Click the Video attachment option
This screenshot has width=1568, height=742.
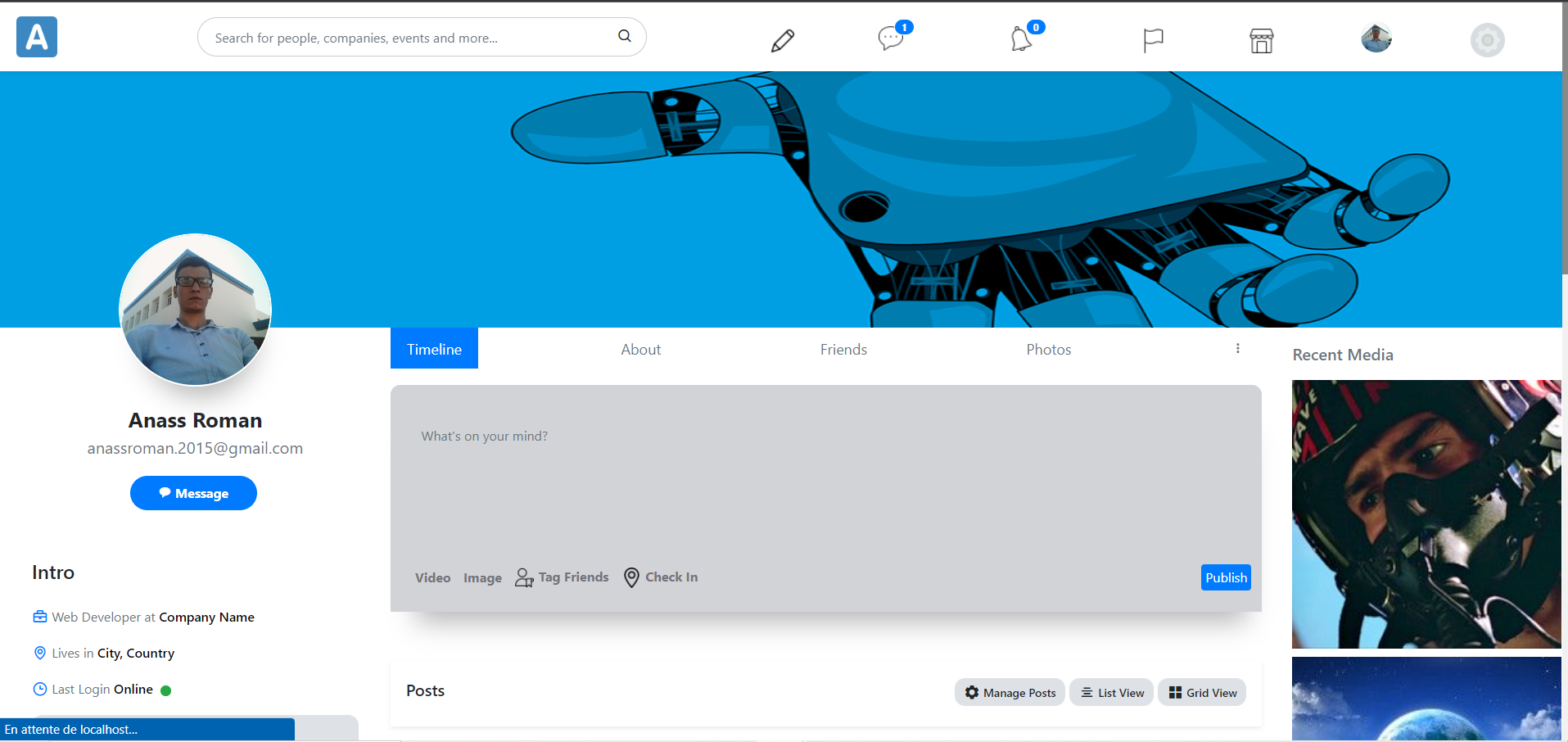432,578
